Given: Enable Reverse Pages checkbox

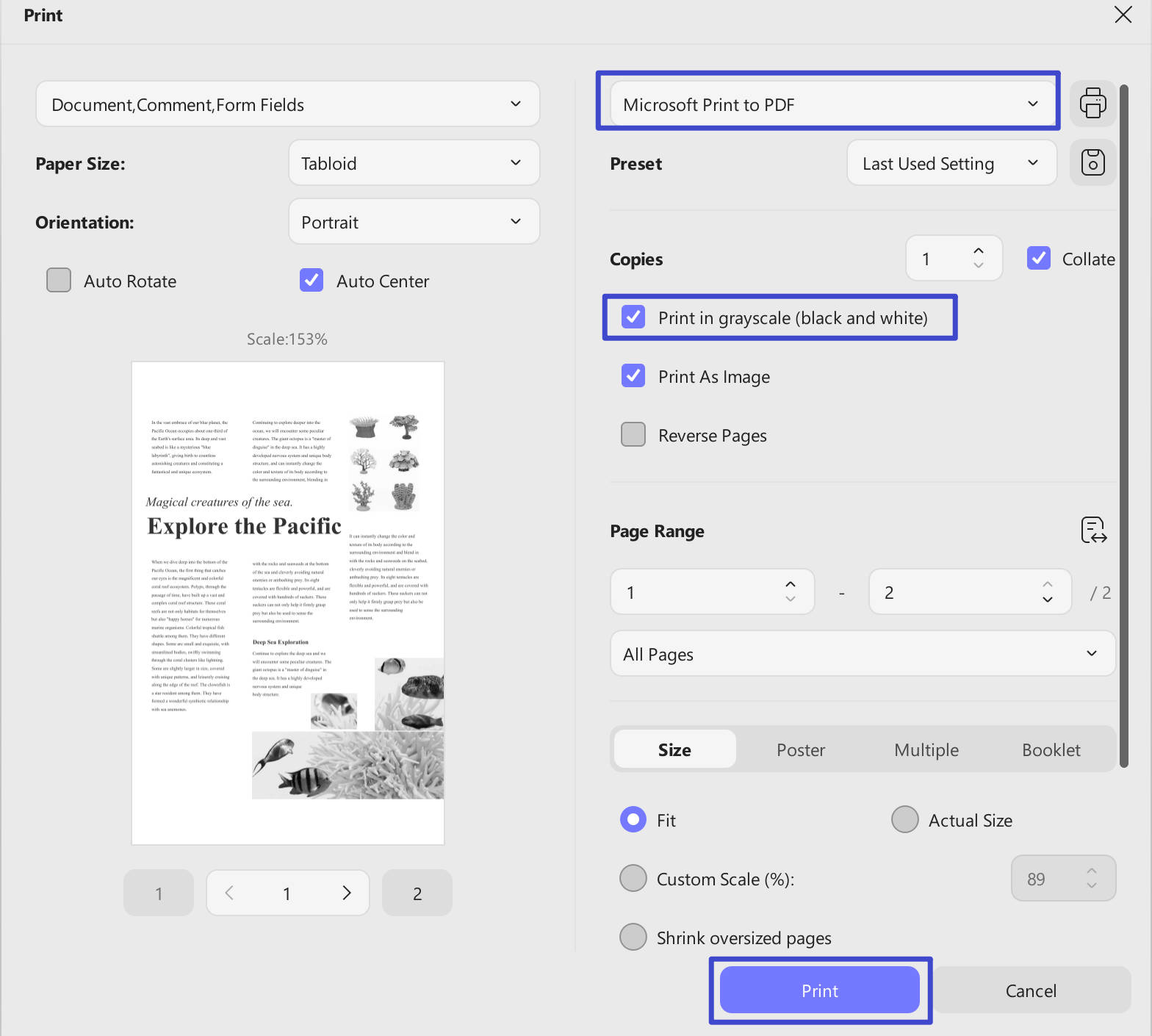Looking at the screenshot, I should coord(633,434).
